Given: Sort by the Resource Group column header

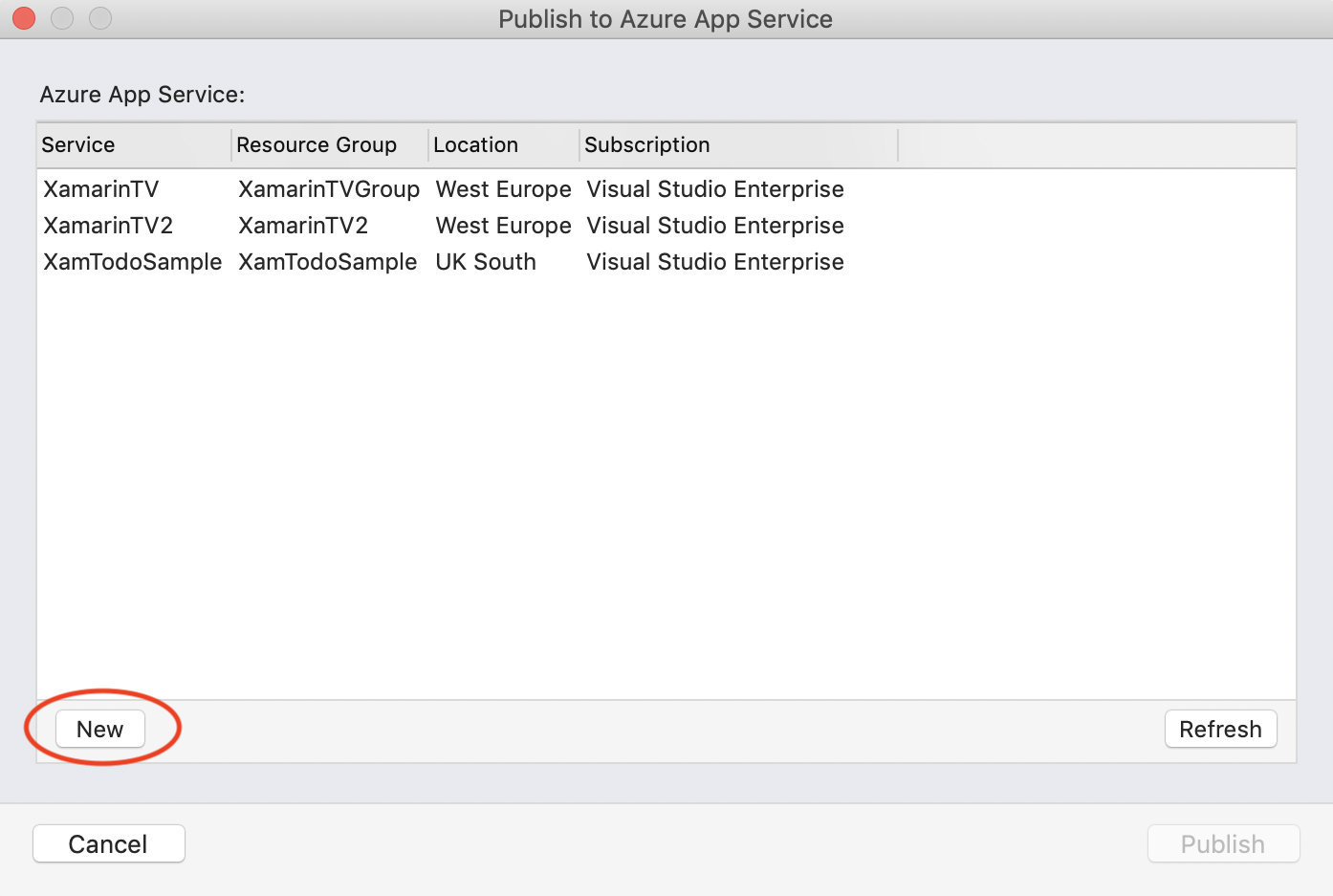Looking at the screenshot, I should point(330,145).
